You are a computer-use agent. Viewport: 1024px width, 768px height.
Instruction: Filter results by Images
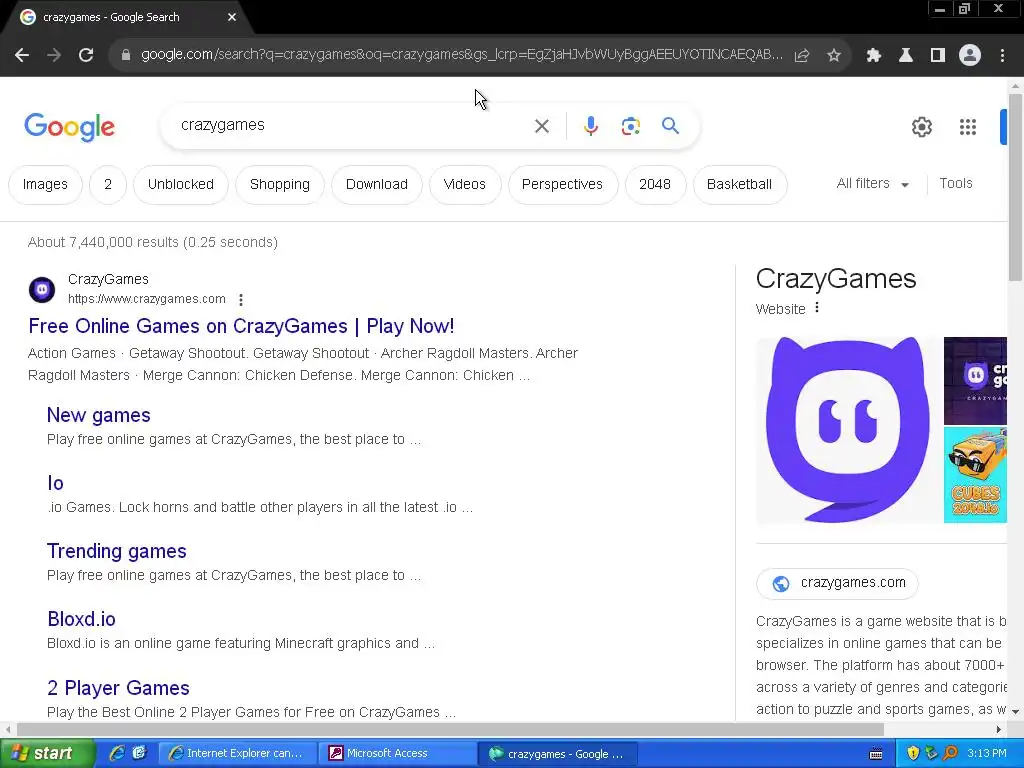tap(45, 185)
